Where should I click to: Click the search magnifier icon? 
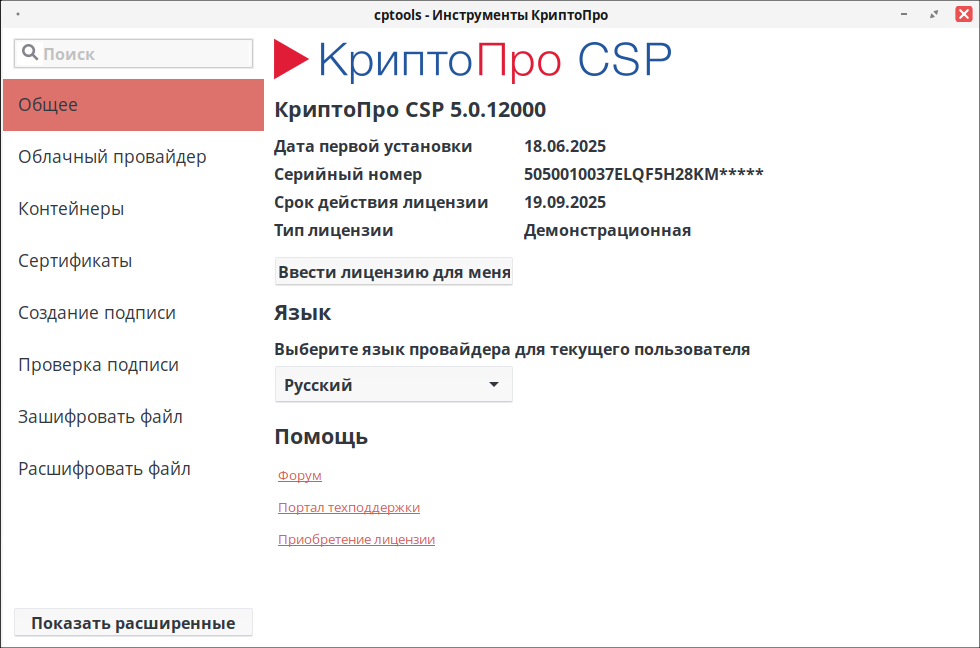tap(29, 52)
